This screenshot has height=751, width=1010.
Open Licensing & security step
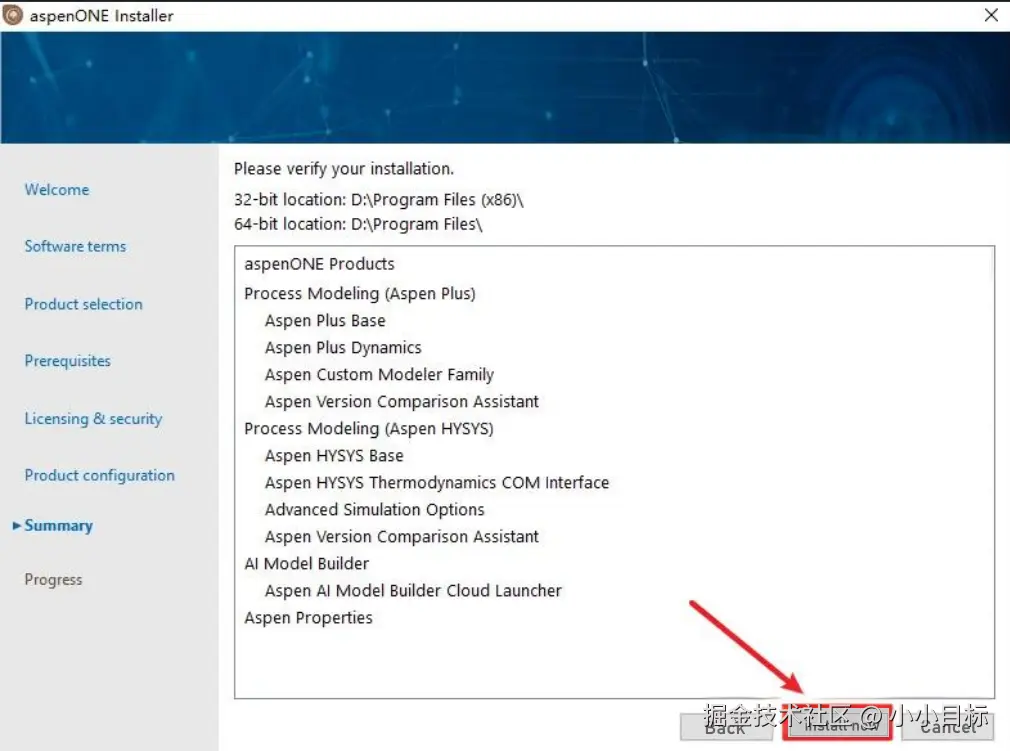93,419
